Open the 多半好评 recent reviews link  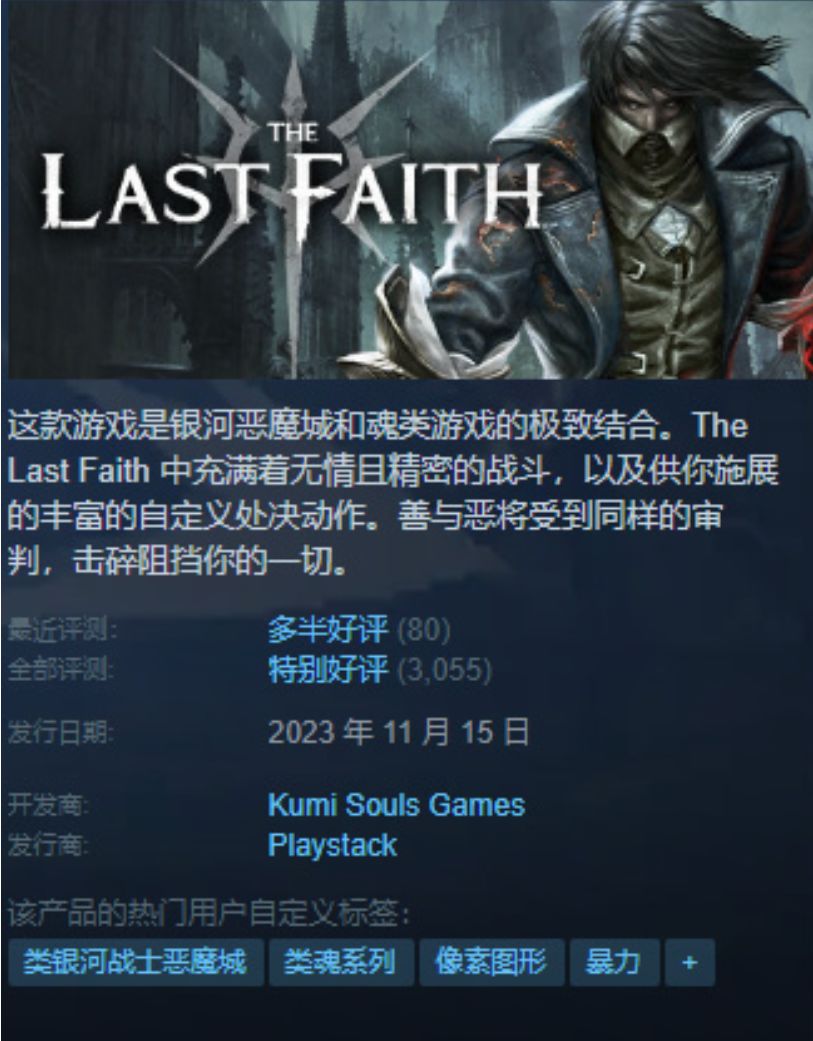click(328, 629)
